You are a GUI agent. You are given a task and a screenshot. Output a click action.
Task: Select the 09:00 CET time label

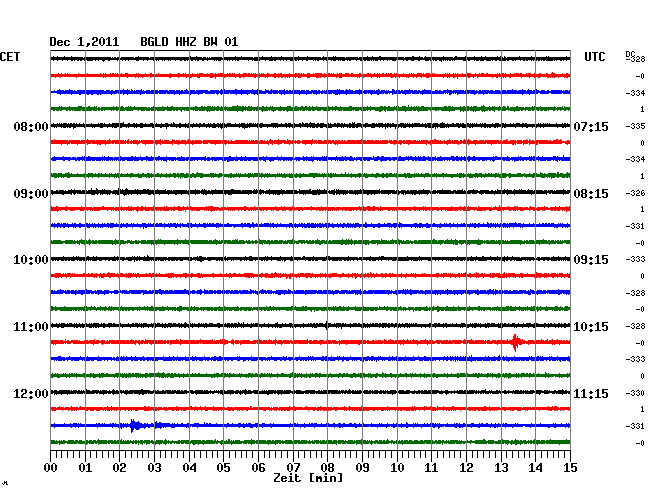(30, 193)
